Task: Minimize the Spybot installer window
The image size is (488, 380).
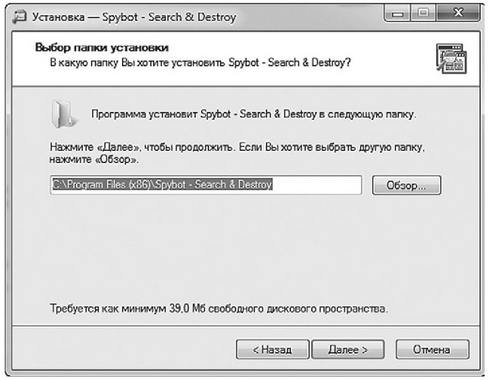Action: [x=397, y=13]
